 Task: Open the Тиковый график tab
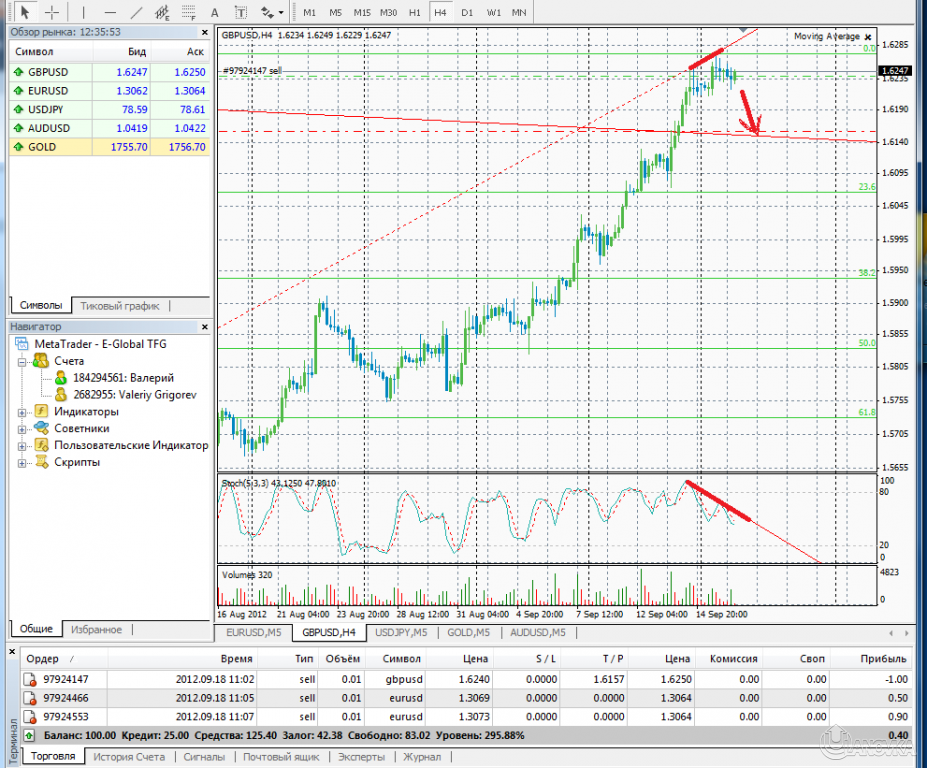coord(119,305)
